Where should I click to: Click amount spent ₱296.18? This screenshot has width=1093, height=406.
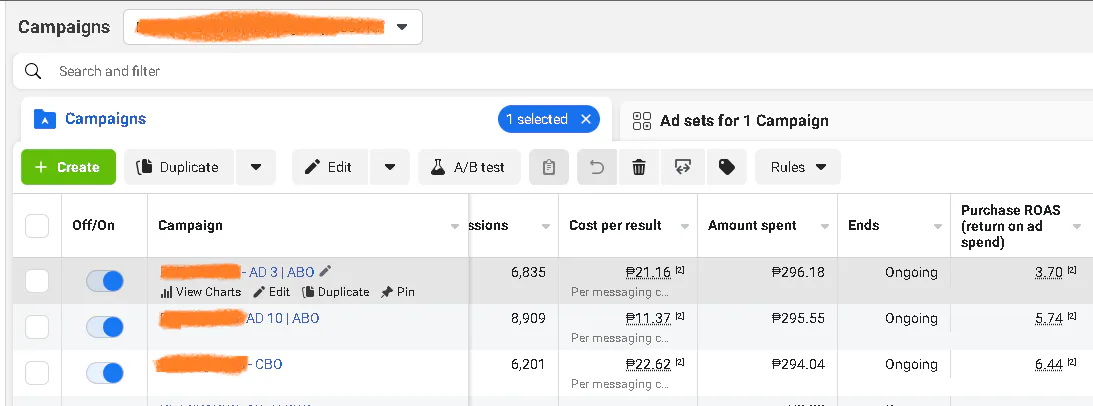(x=798, y=272)
